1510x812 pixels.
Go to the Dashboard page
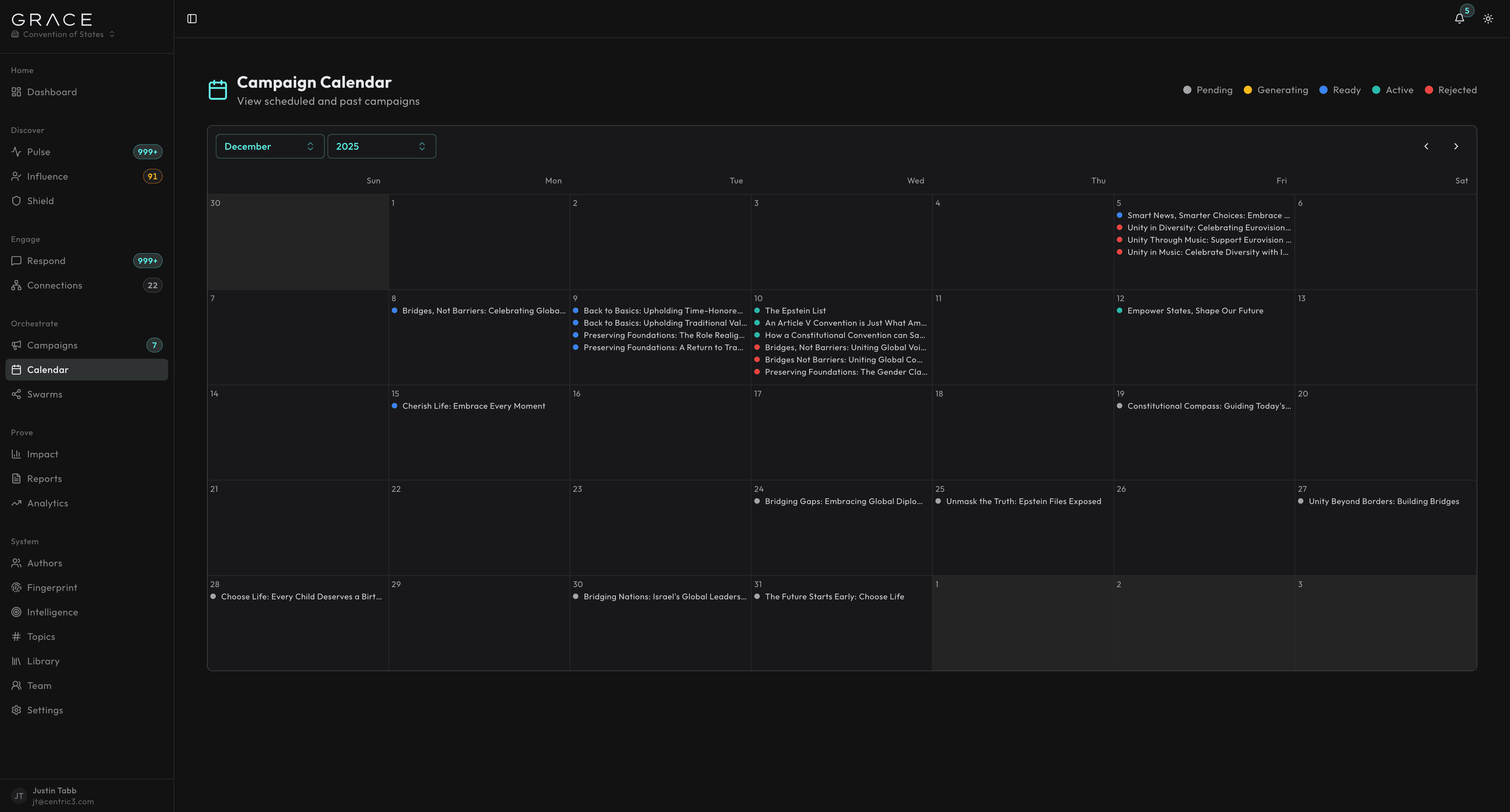point(52,92)
